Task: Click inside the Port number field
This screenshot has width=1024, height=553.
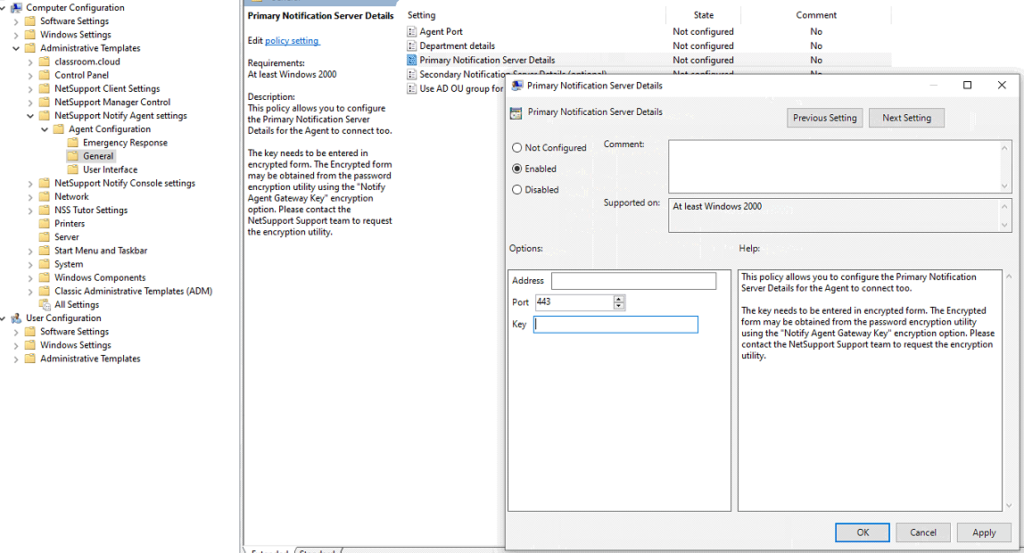Action: coord(574,302)
